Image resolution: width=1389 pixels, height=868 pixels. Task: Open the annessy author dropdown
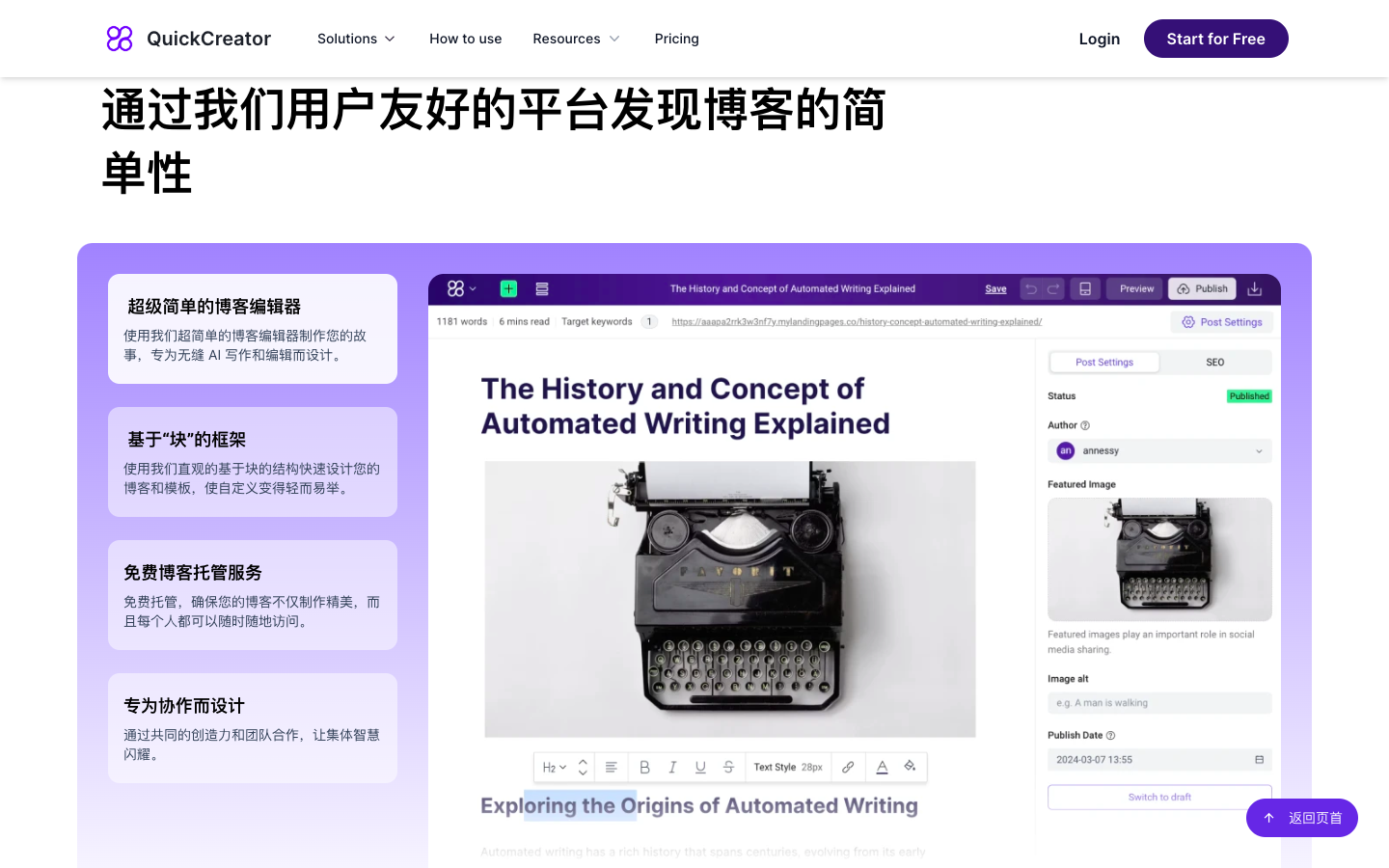[1159, 450]
